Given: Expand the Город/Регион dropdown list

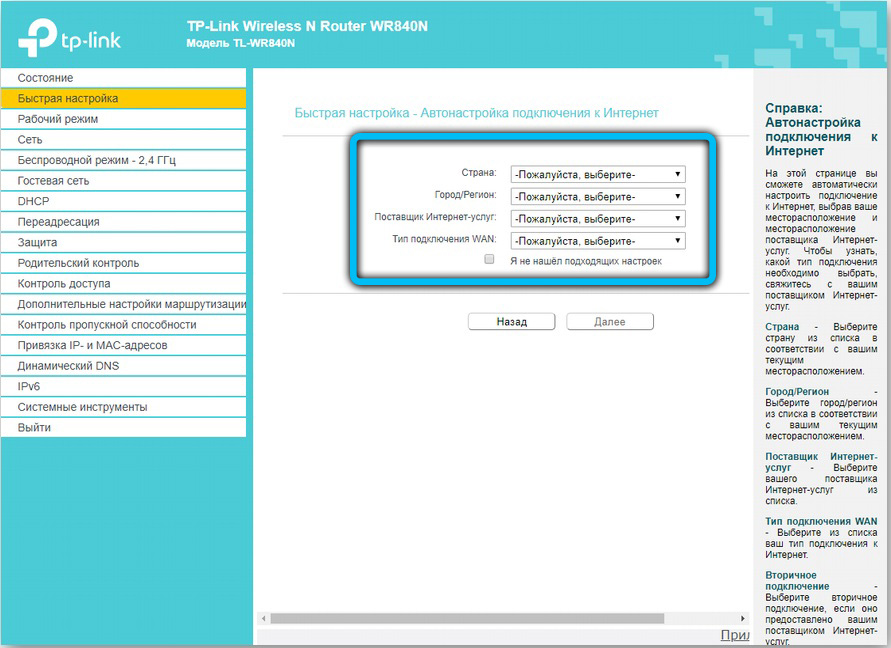Looking at the screenshot, I should click(x=597, y=196).
